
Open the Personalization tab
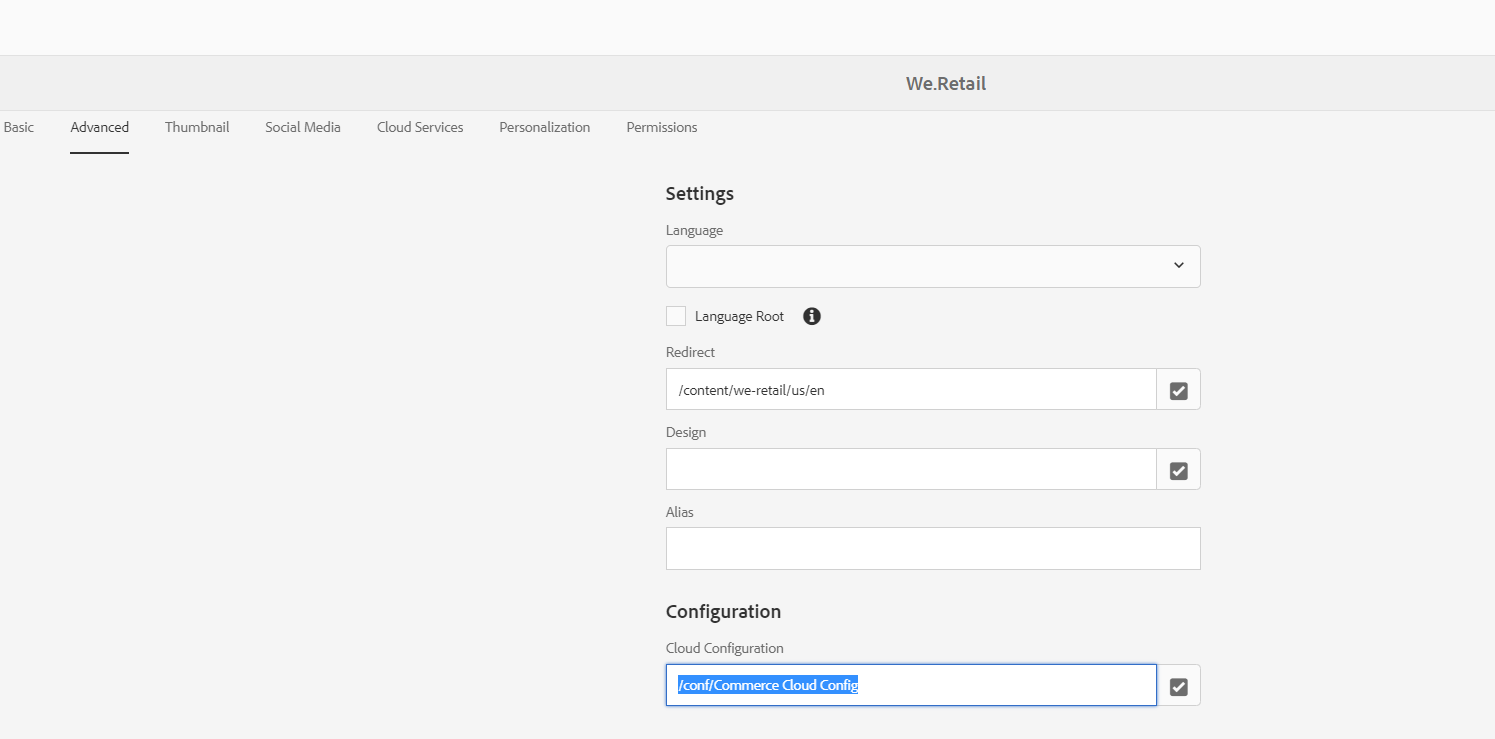click(545, 127)
